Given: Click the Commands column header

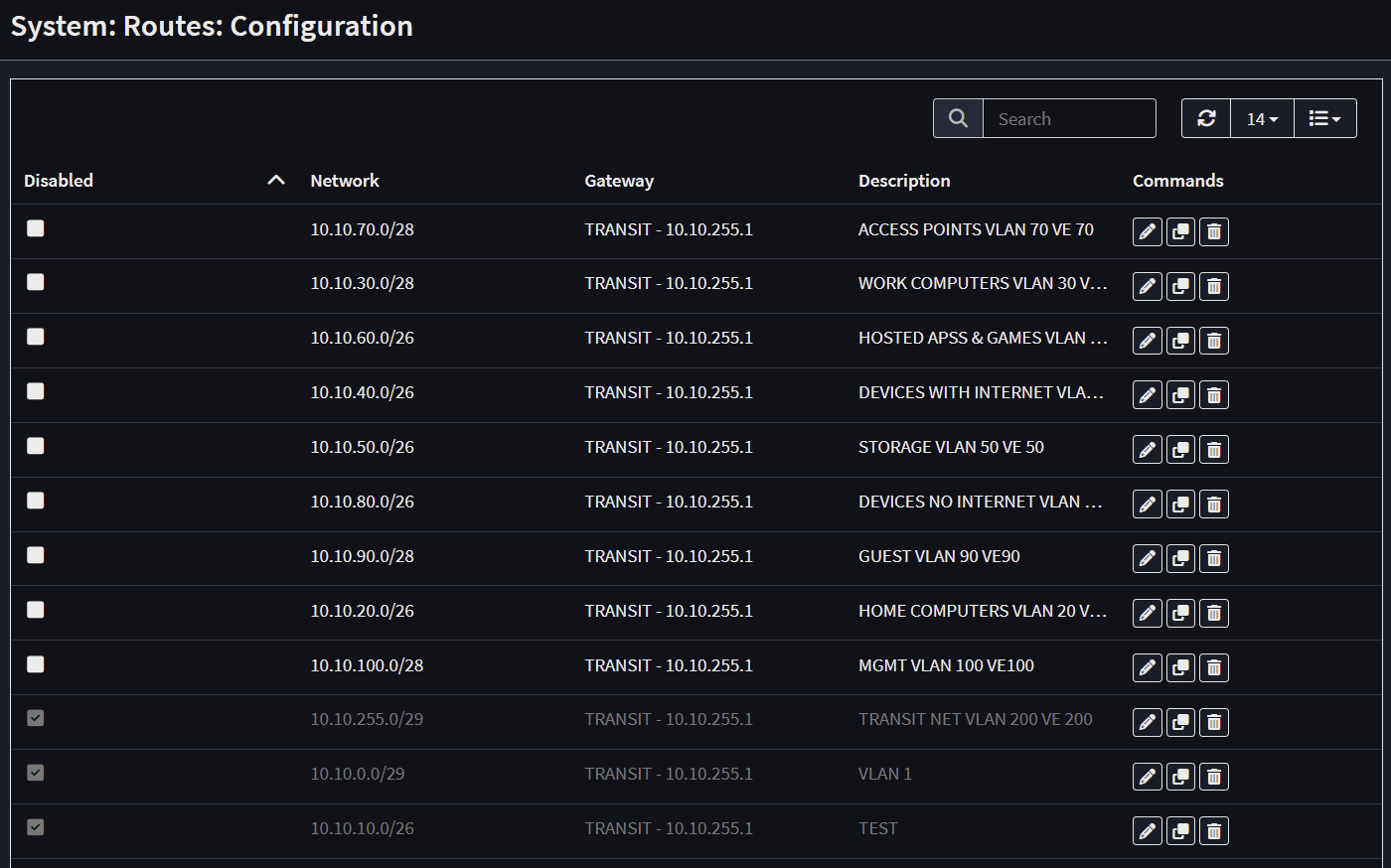Looking at the screenshot, I should (x=1177, y=181).
